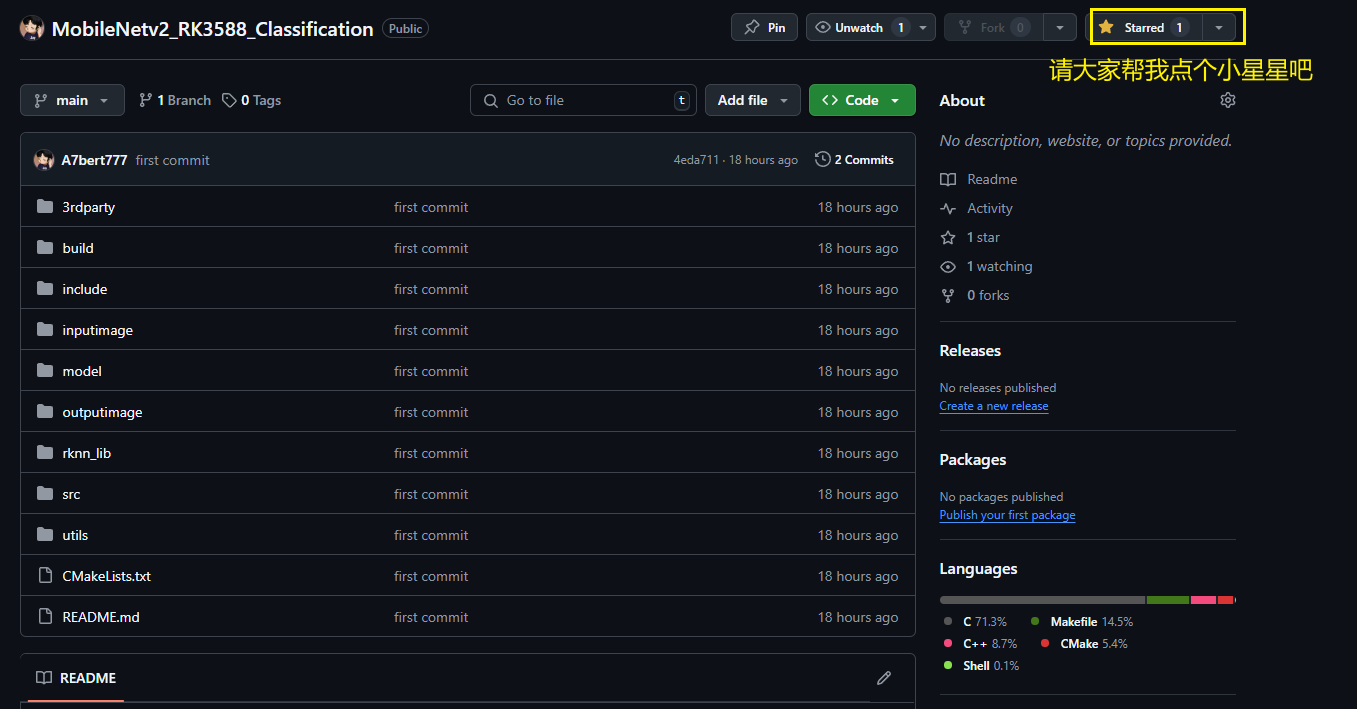Toggle Starred button to unstar repository

1142,28
